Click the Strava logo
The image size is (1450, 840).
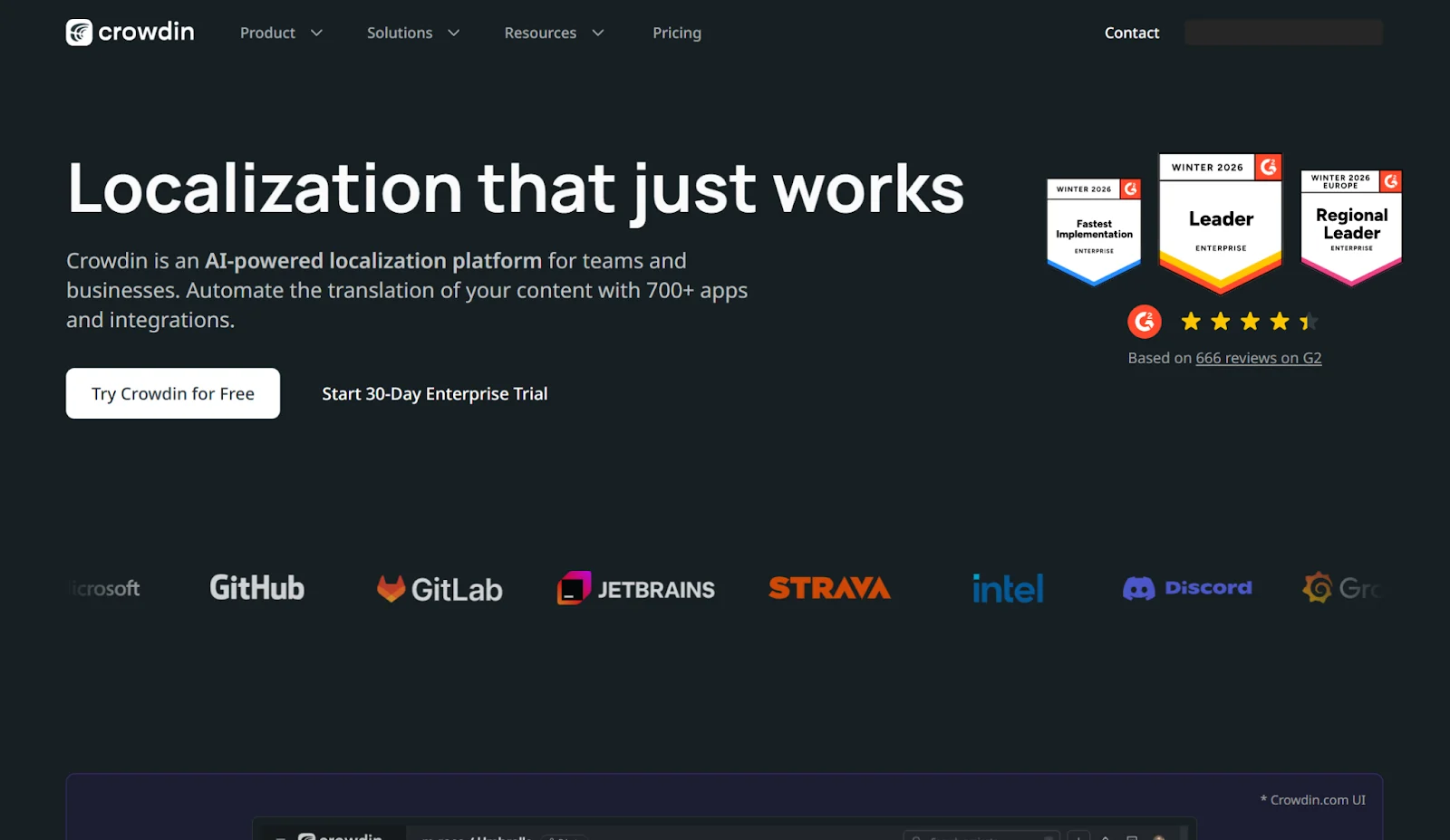827,587
